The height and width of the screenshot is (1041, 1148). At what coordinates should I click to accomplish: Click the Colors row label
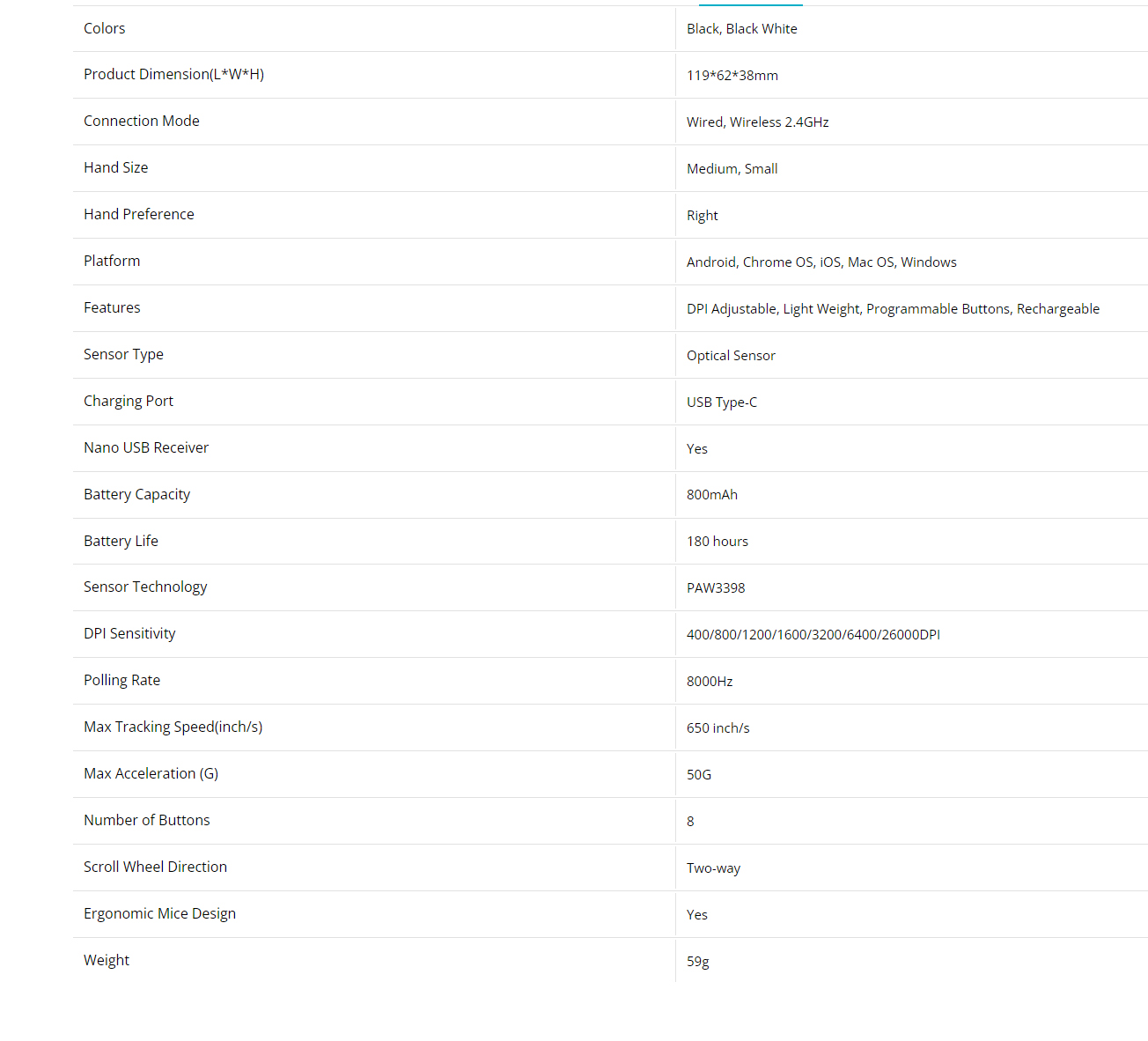(104, 28)
